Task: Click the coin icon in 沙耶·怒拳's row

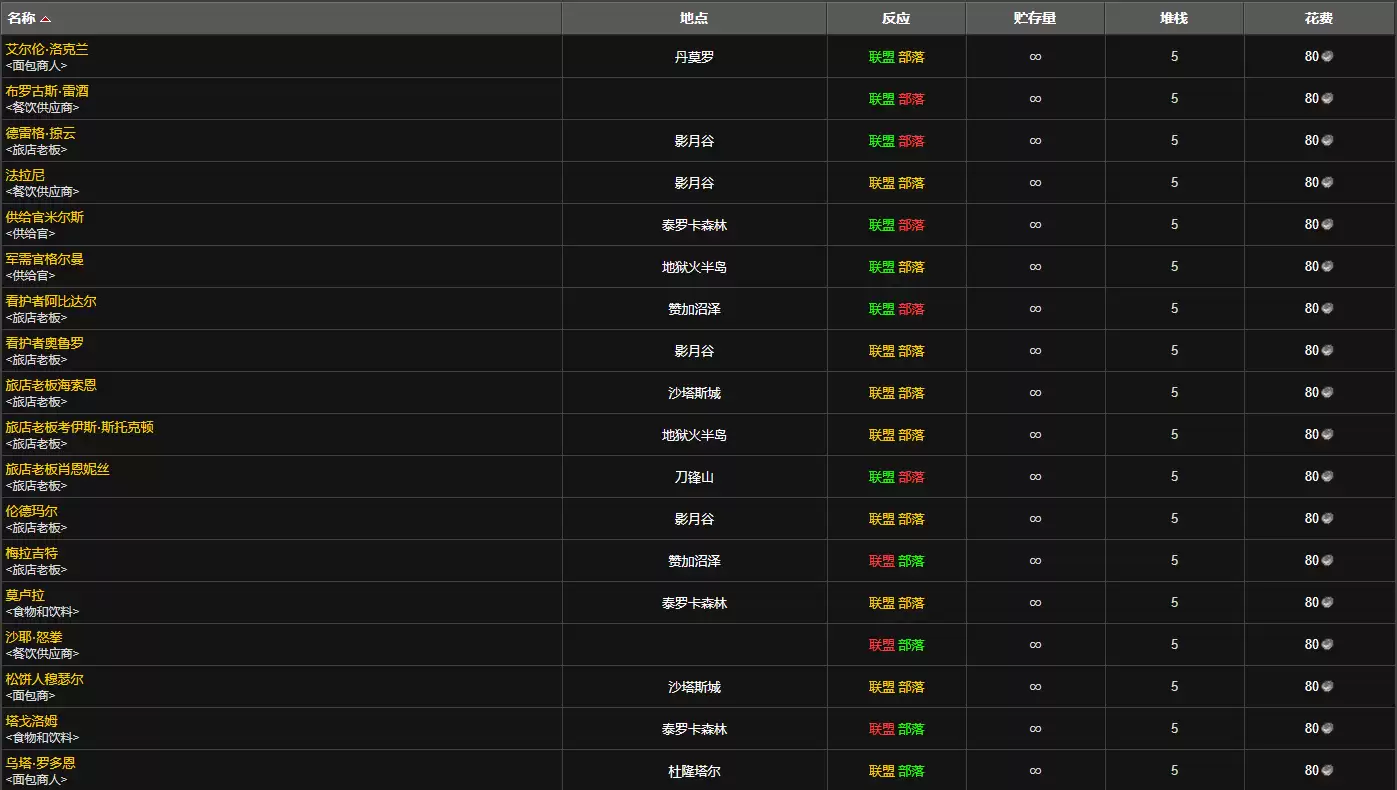Action: 1330,644
